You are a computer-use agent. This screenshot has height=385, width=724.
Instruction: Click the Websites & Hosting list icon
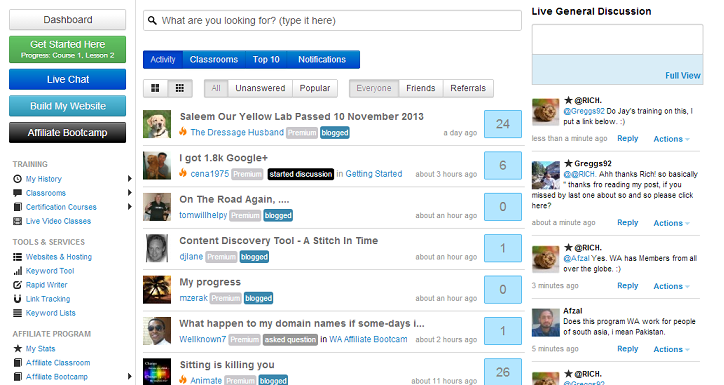pyautogui.click(x=18, y=257)
